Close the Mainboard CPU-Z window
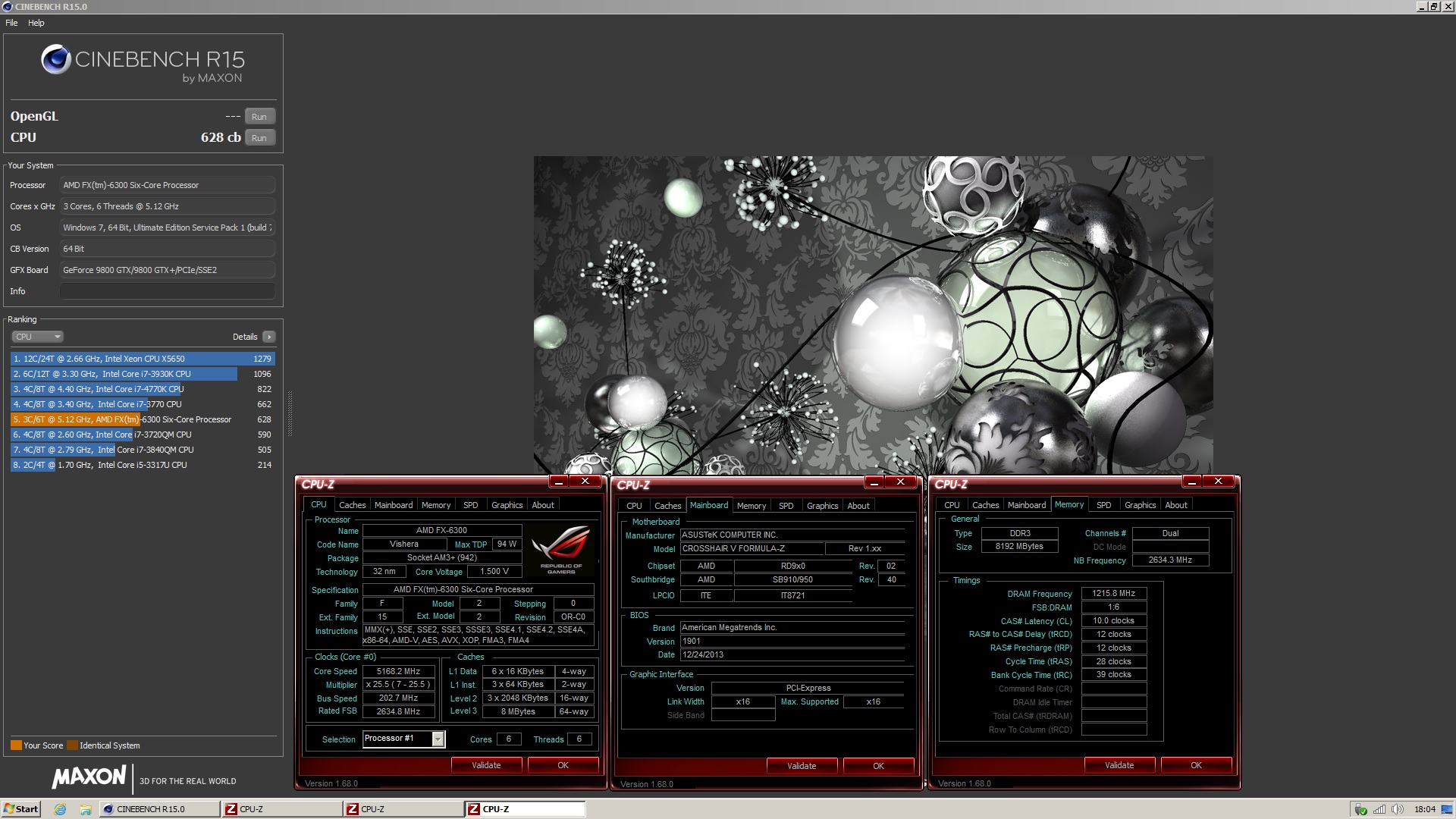Screen dimensions: 1456x819 tap(900, 482)
